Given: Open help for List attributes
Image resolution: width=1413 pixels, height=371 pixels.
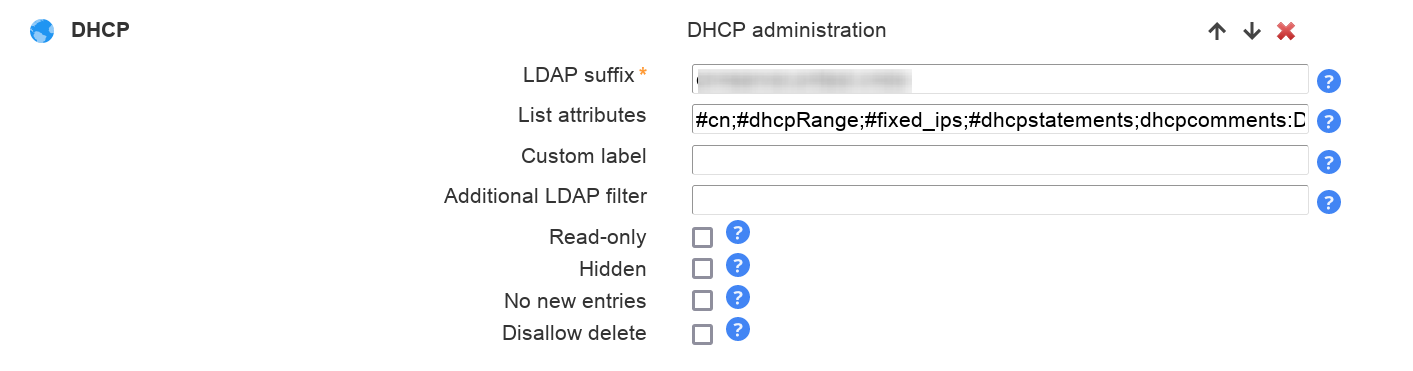Looking at the screenshot, I should click(1329, 122).
